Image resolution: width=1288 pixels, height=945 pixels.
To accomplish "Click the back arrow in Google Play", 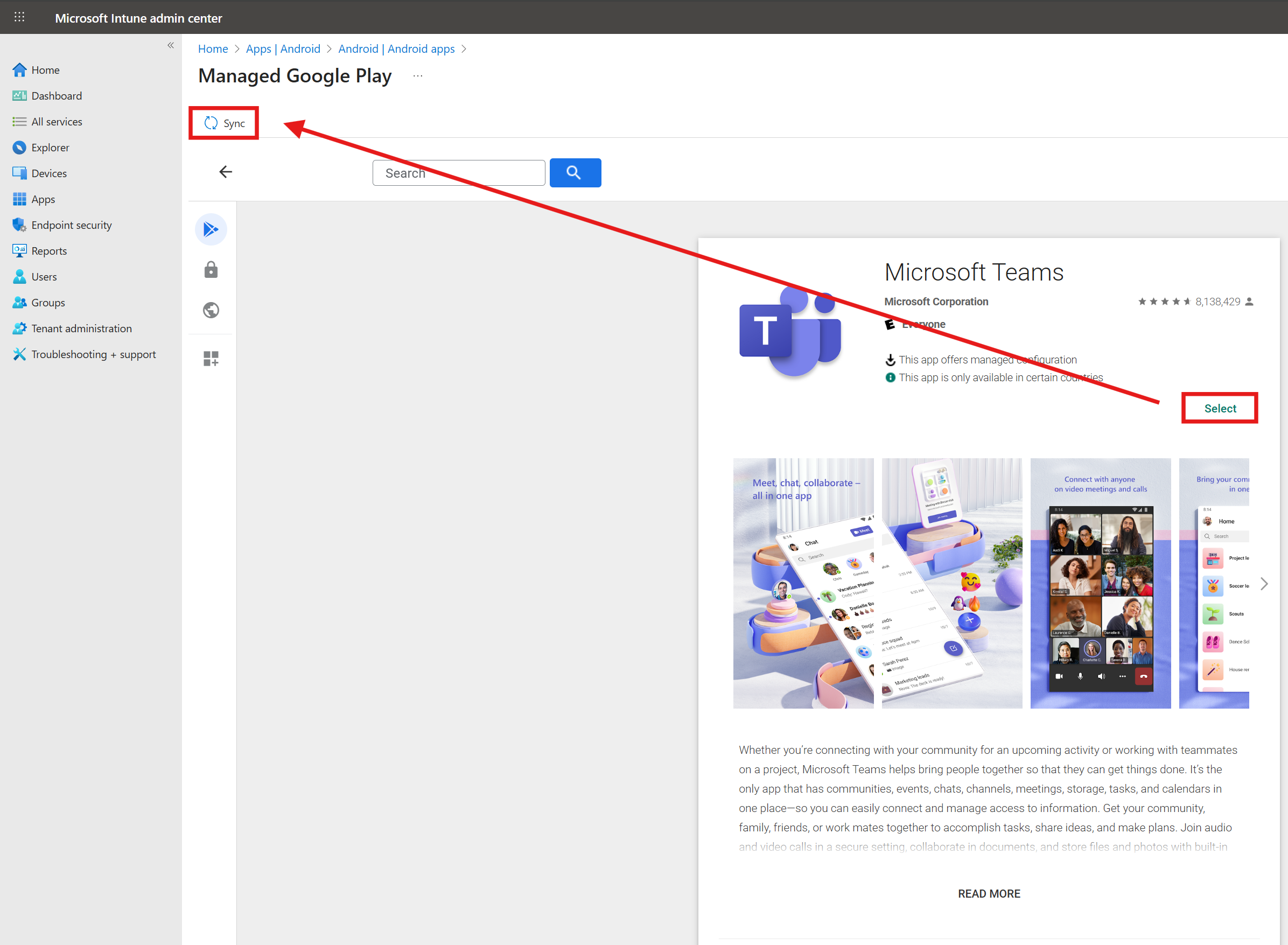I will [226, 172].
